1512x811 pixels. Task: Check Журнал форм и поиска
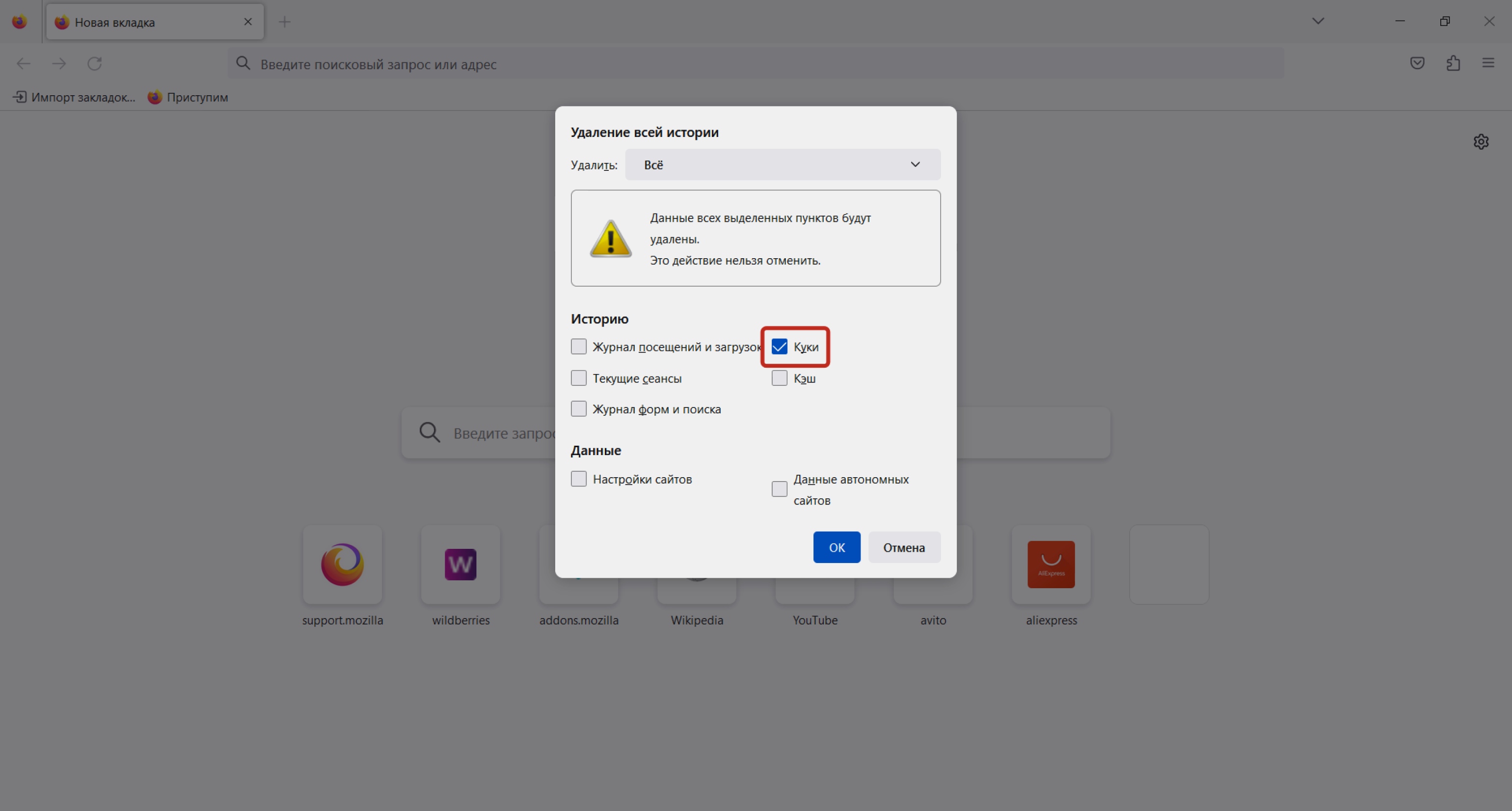coord(579,408)
